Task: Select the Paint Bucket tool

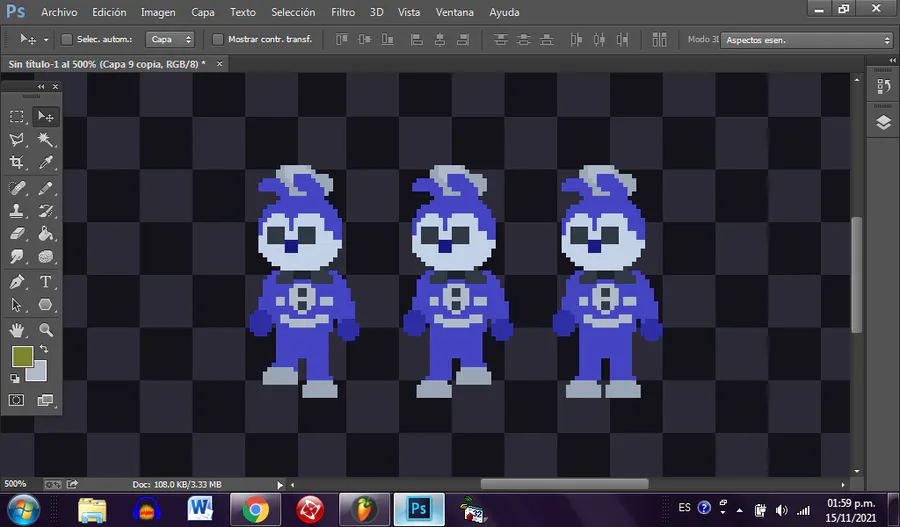Action: pyautogui.click(x=46, y=234)
